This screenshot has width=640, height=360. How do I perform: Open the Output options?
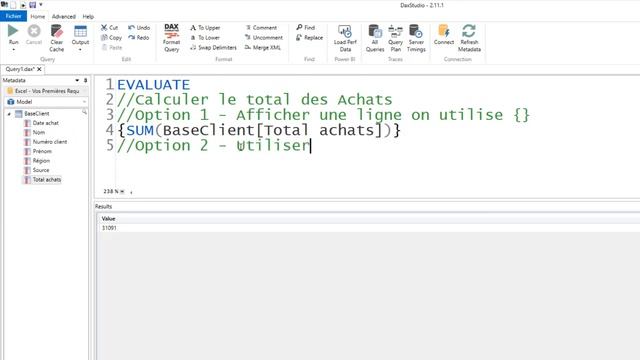[80, 34]
